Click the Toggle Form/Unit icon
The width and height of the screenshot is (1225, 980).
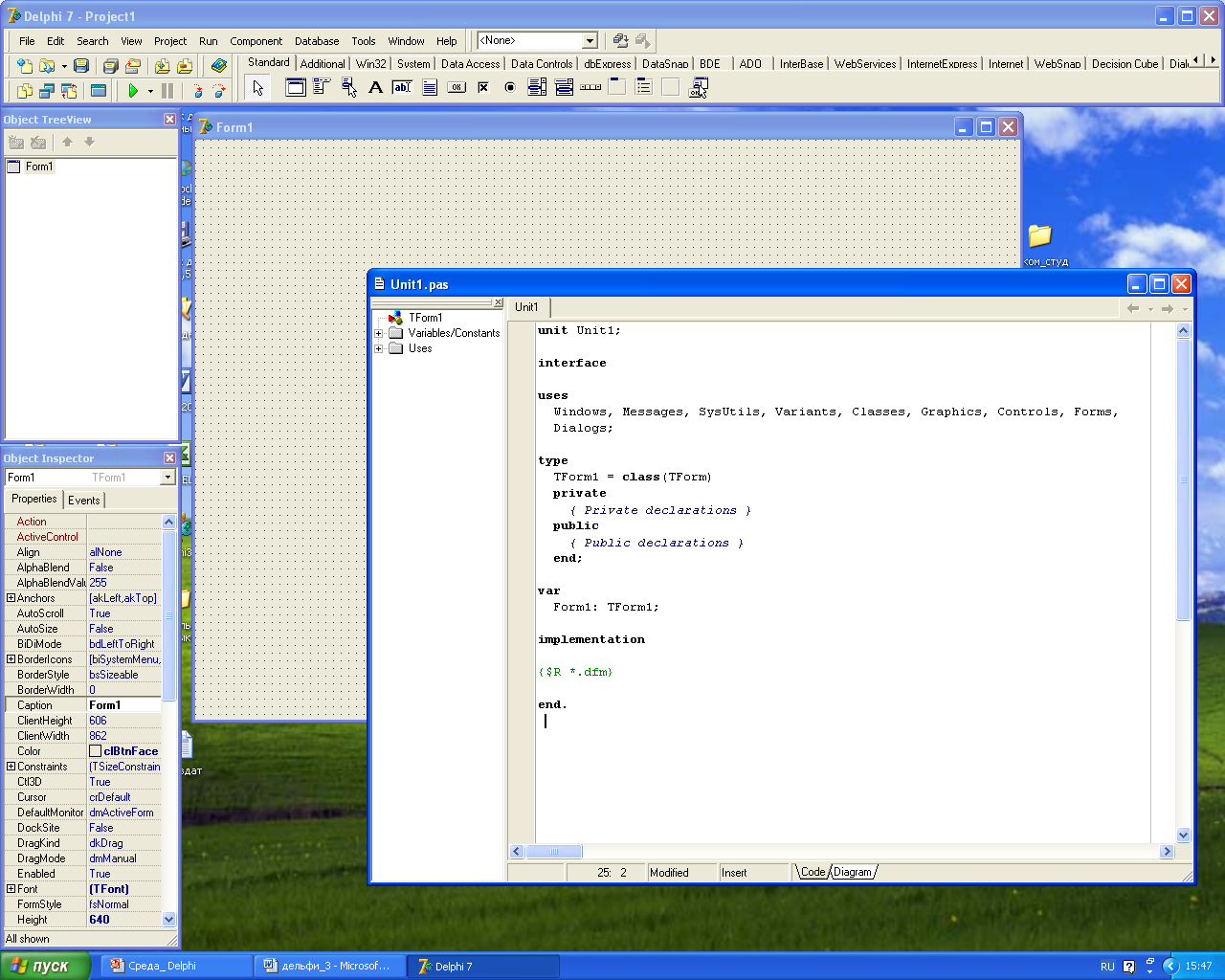click(x=69, y=91)
